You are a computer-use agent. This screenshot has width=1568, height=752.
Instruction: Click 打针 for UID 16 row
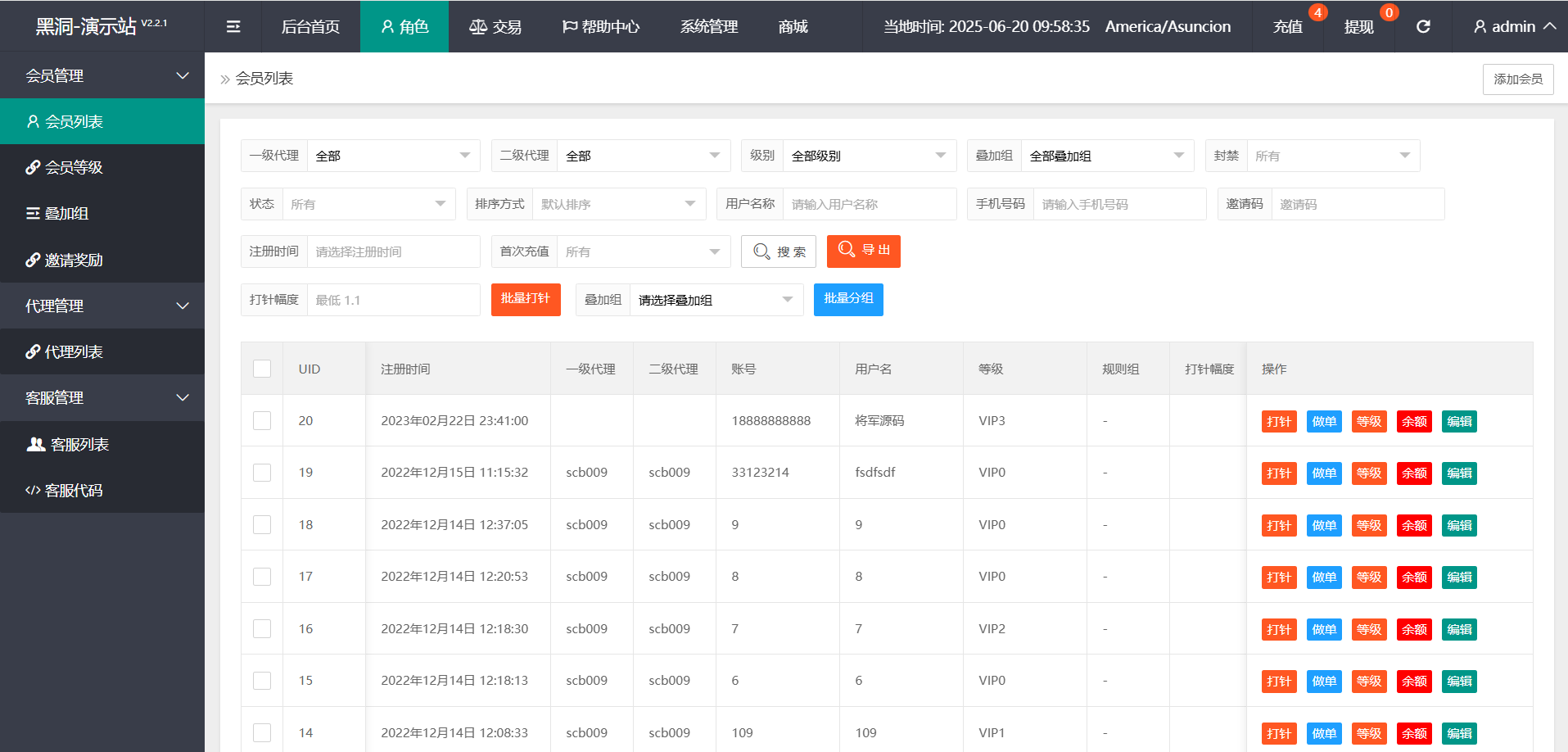[x=1279, y=629]
